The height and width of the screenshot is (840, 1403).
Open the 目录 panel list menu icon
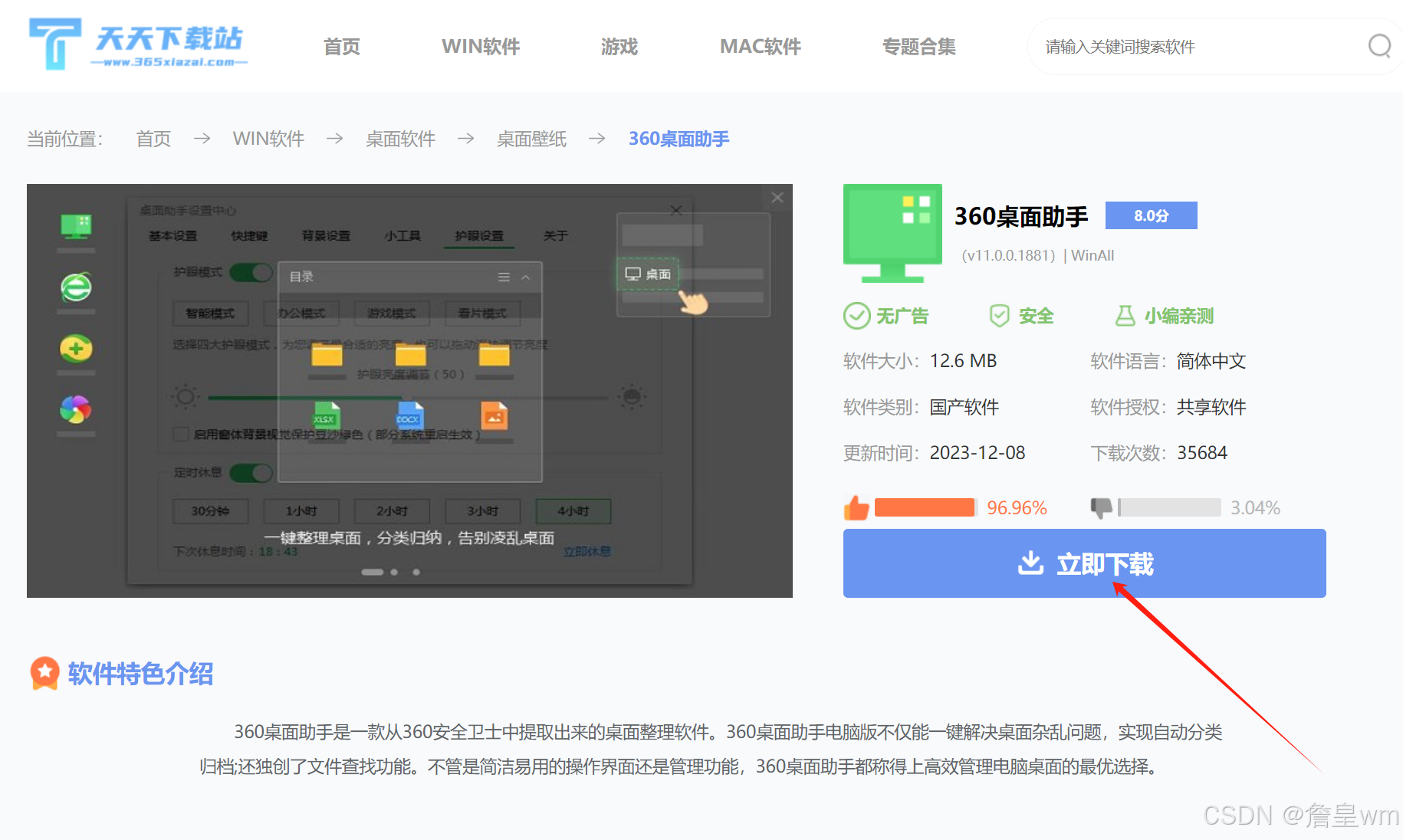coord(504,277)
